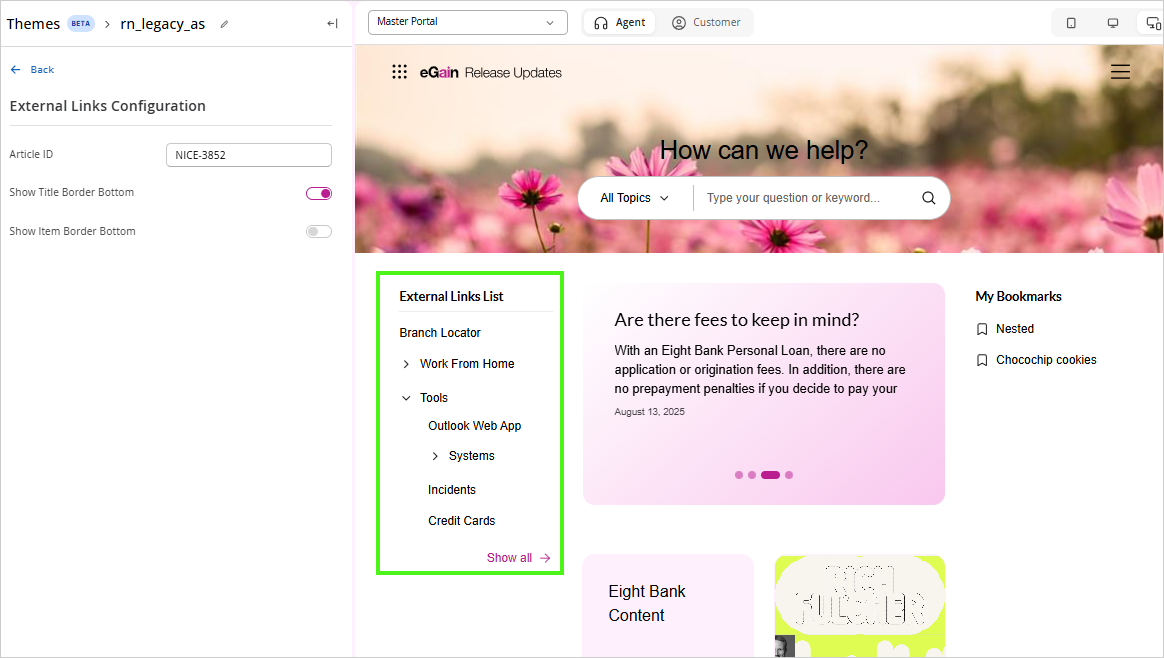Select the multi-device preview icon
This screenshot has height=658, width=1164.
1151,22
